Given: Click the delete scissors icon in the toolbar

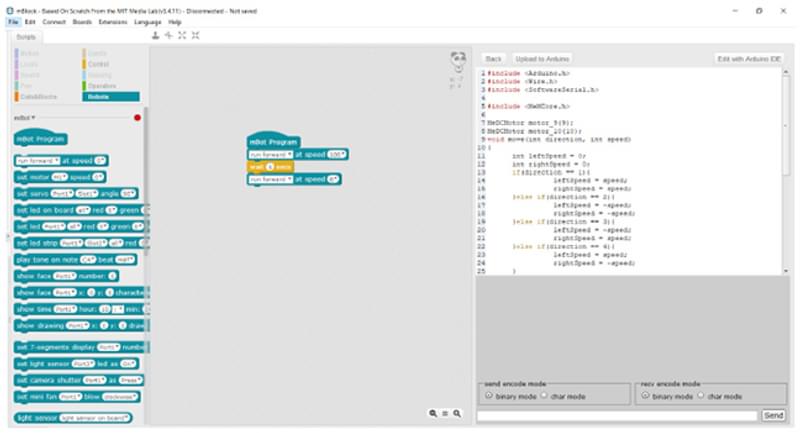Looking at the screenshot, I should [169, 35].
